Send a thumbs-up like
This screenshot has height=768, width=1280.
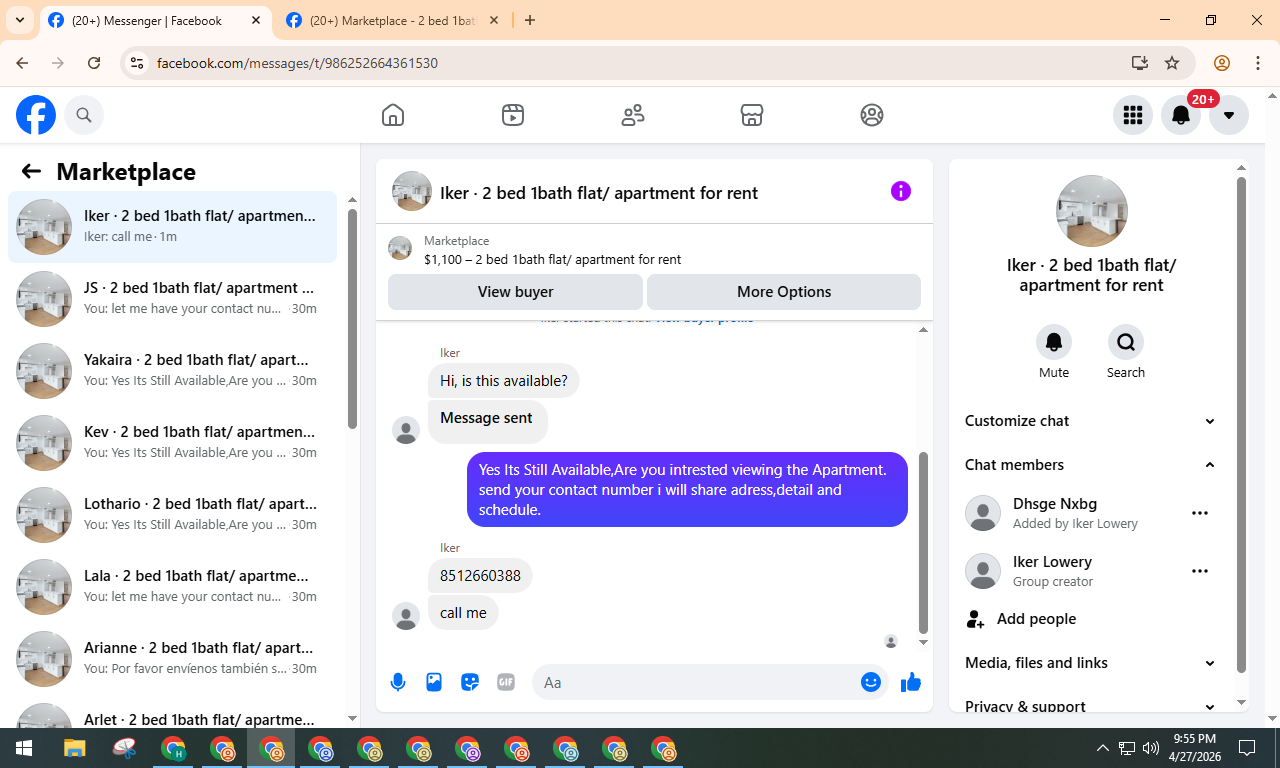click(x=910, y=682)
